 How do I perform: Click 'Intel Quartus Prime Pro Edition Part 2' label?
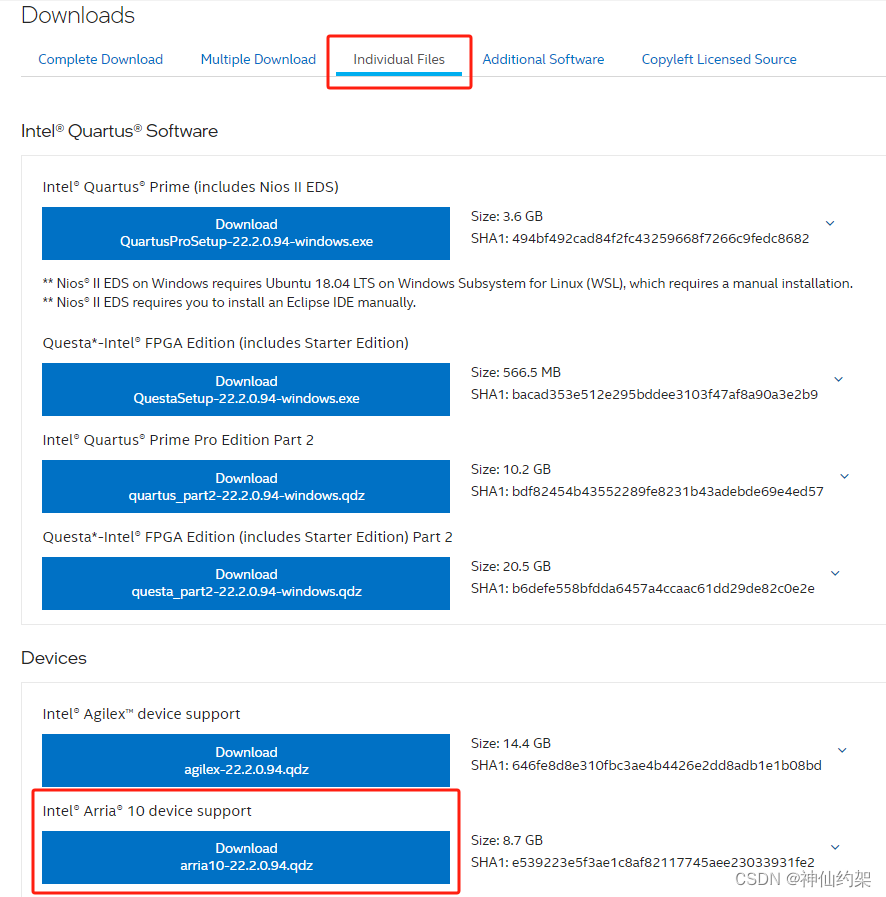point(178,440)
